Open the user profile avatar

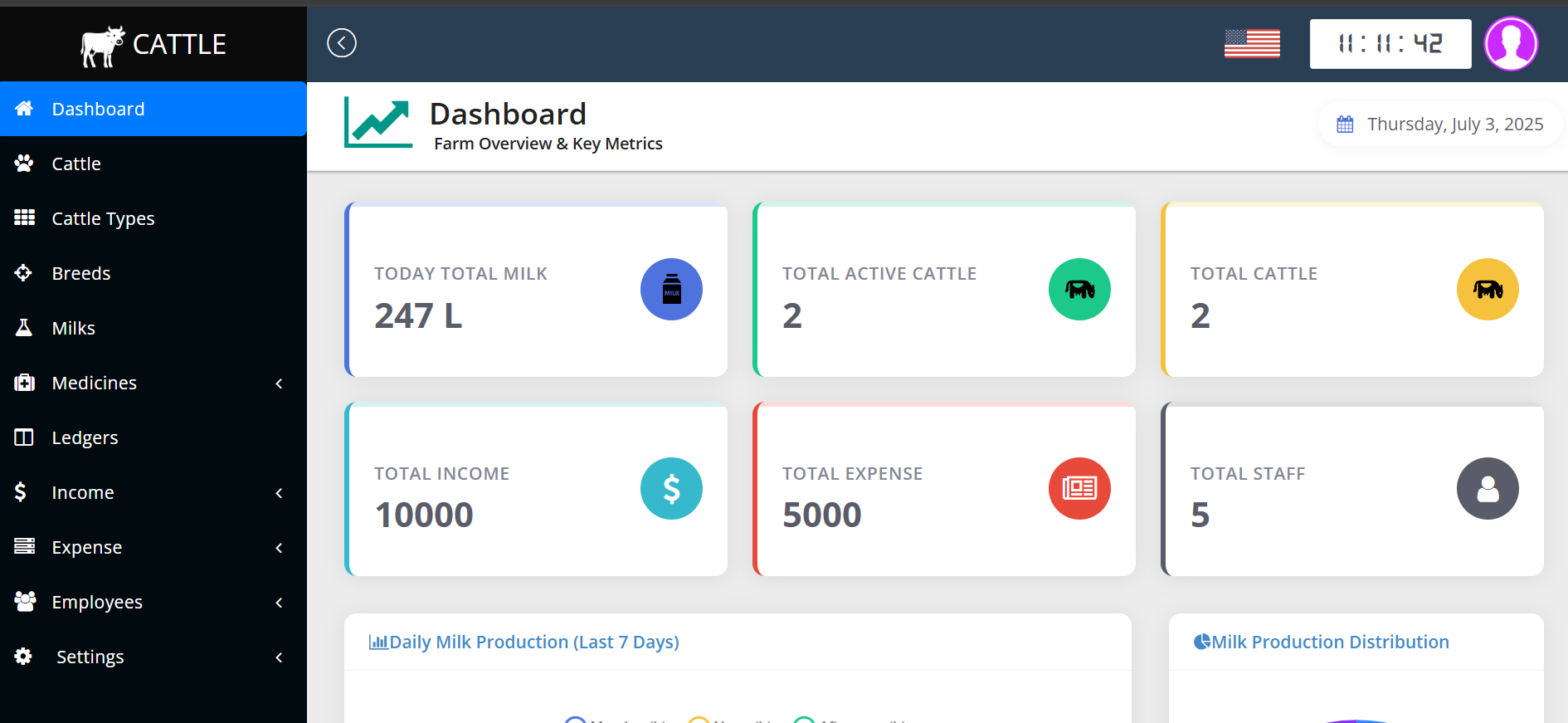coord(1511,44)
